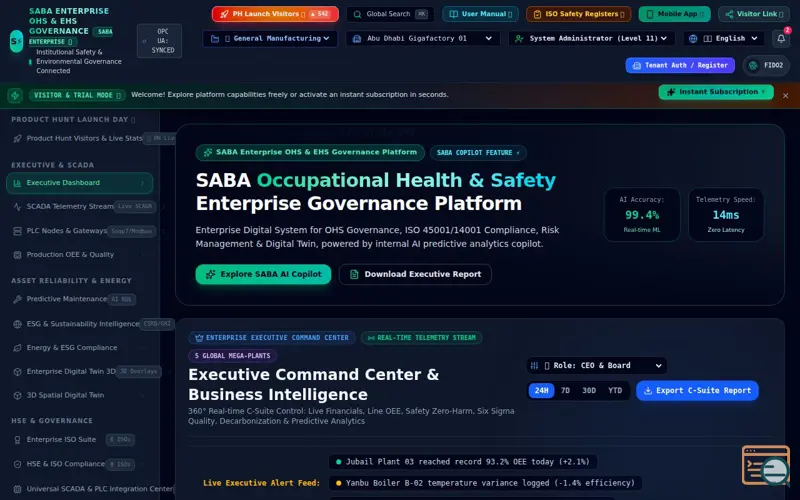Open Product Hunt Visitors & Live Stats
This screenshot has width=800, height=500.
(x=84, y=138)
